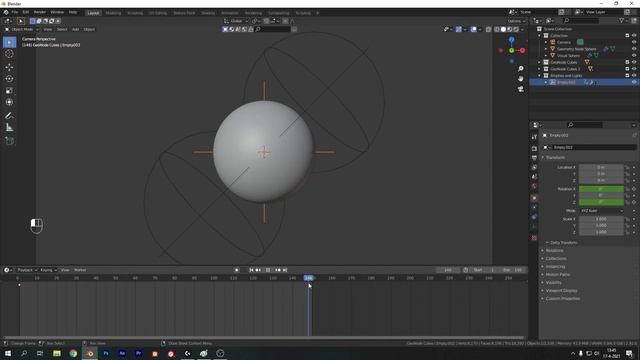Switch to the Modeling workspace tab
Image resolution: width=640 pixels, height=360 pixels.
click(x=113, y=13)
